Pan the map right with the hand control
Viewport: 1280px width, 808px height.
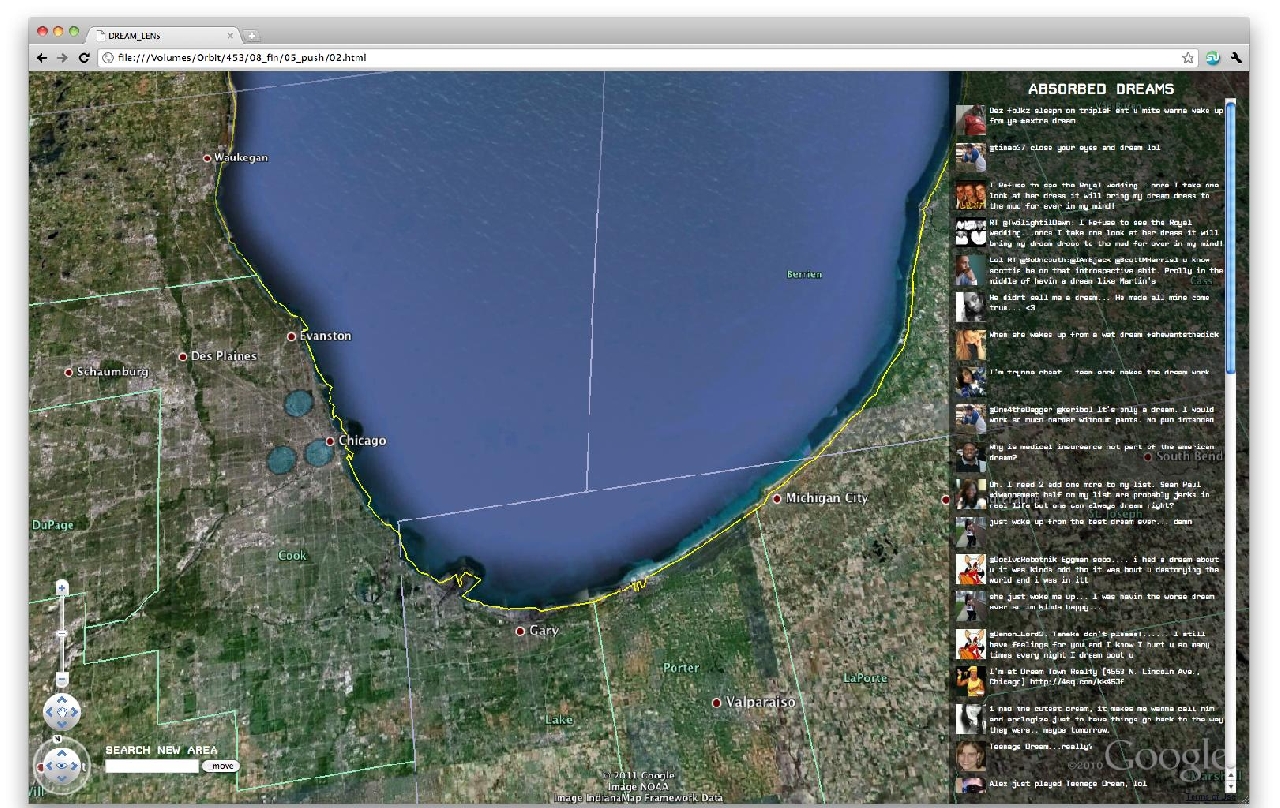coord(76,714)
